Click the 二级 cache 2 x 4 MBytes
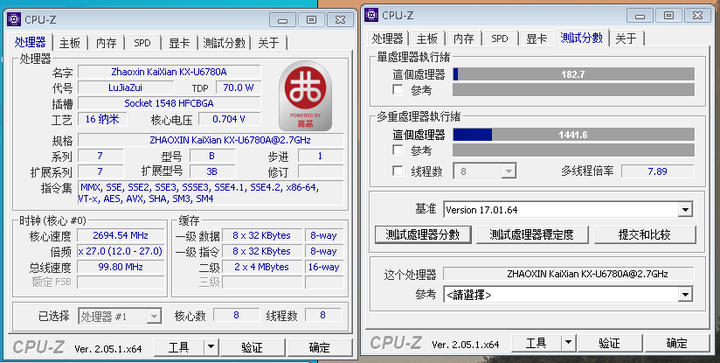Screen dimensions: 720x363 (x=262, y=267)
